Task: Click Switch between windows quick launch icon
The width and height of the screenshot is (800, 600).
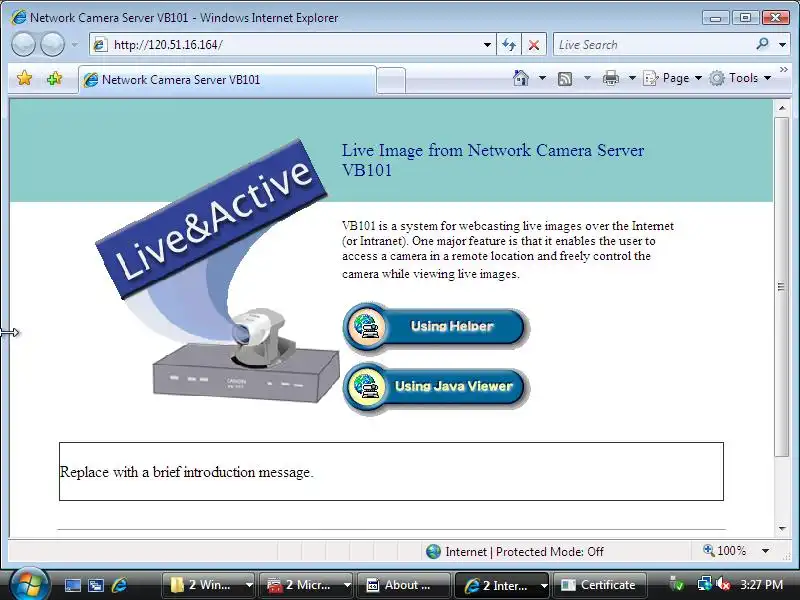Action: (x=96, y=585)
